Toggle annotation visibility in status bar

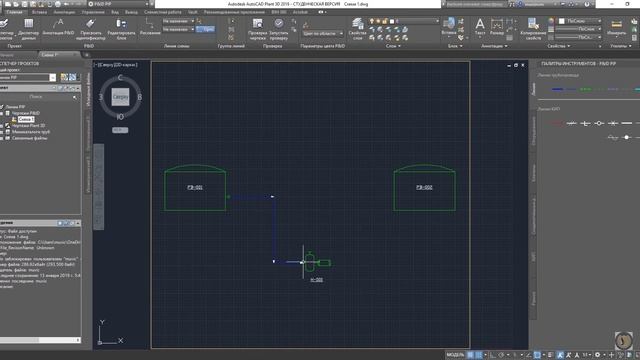(x=560, y=355)
